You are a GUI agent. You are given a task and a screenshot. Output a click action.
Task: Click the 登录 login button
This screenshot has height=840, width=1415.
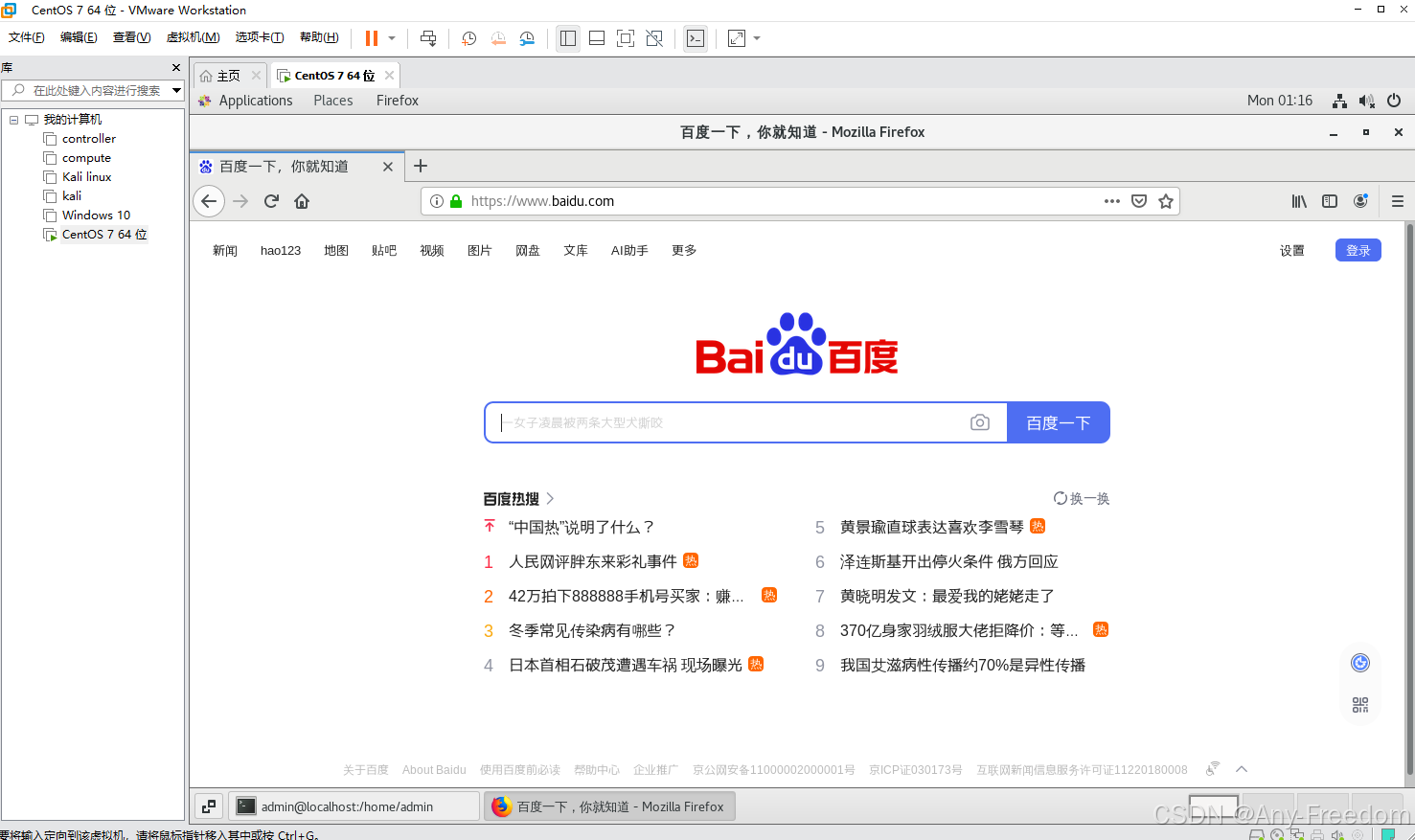click(1358, 250)
